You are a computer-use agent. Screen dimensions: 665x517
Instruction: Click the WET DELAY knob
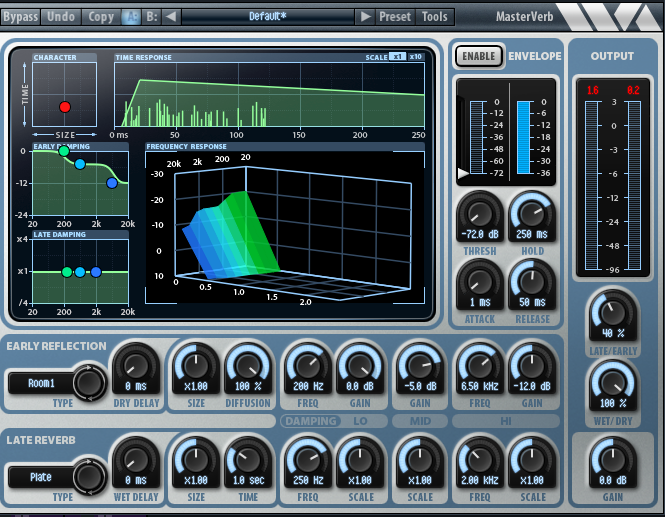click(136, 459)
